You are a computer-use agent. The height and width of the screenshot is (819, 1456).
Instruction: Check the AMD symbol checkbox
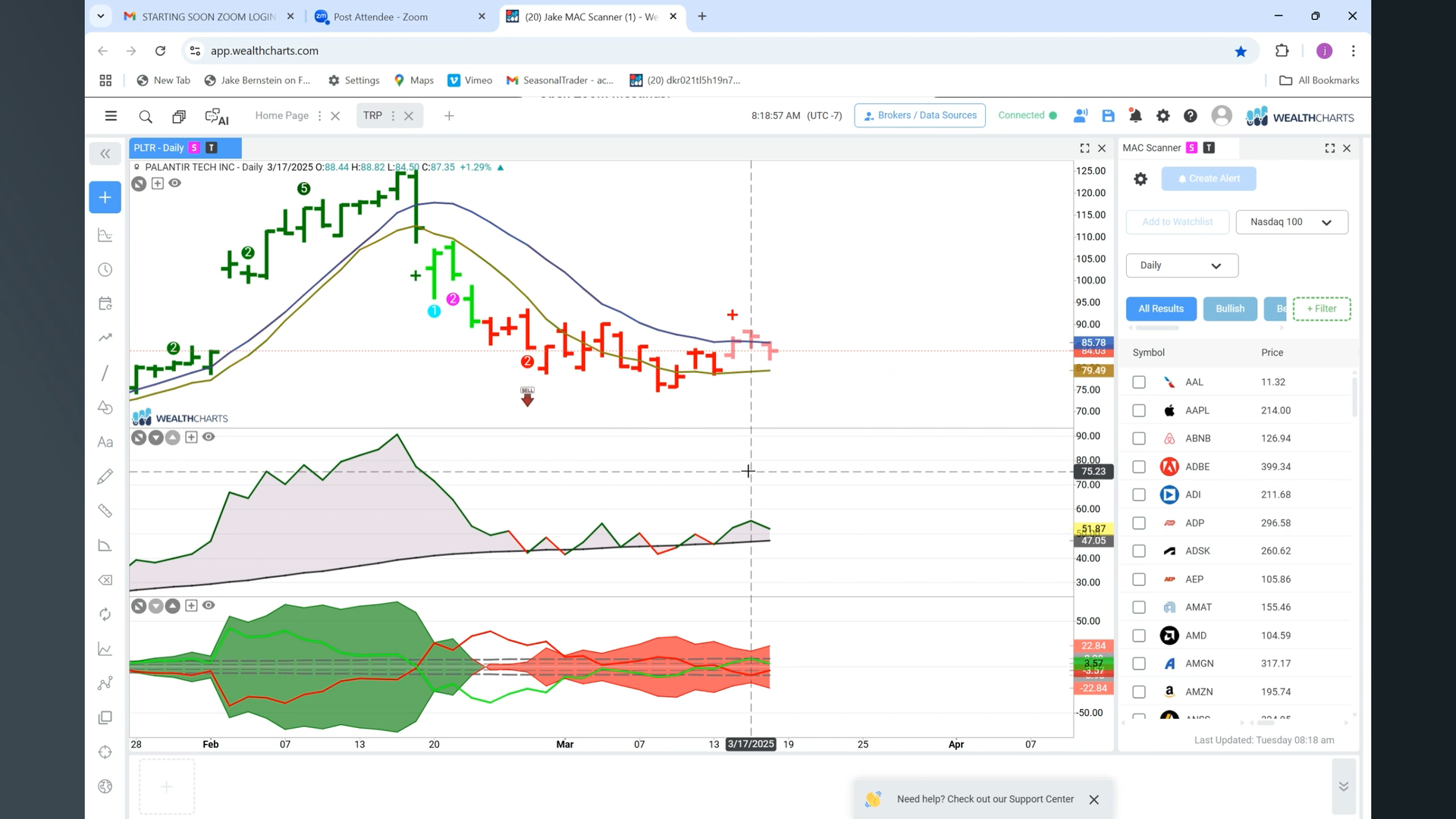pos(1139,635)
